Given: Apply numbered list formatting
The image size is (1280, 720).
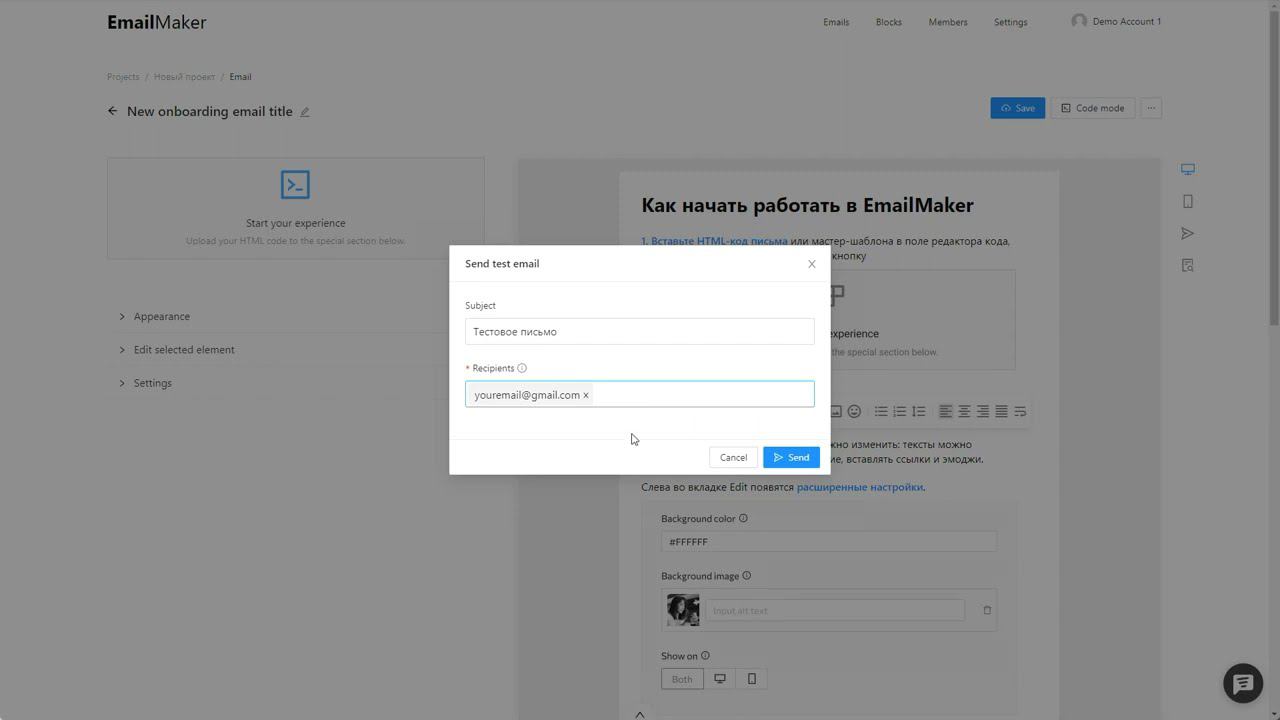Looking at the screenshot, I should coord(900,411).
